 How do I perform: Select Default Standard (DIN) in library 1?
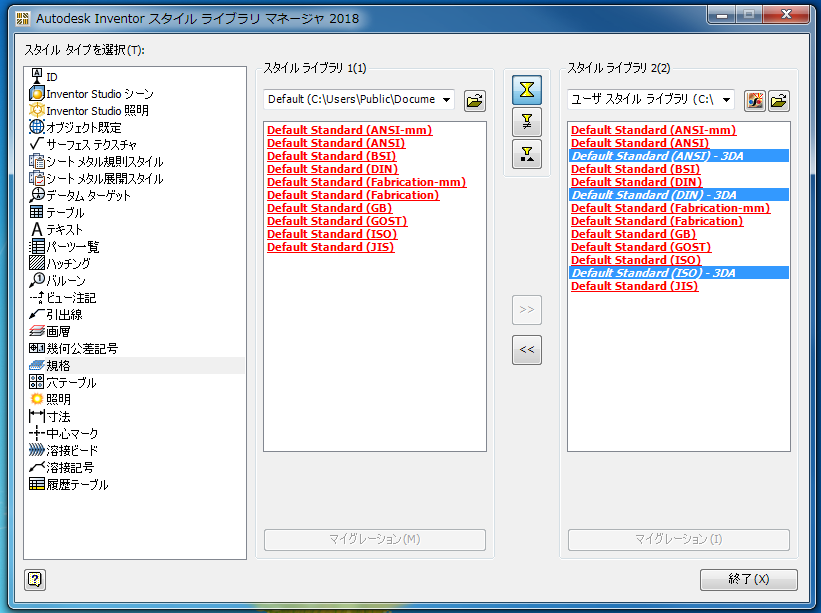coord(332,169)
